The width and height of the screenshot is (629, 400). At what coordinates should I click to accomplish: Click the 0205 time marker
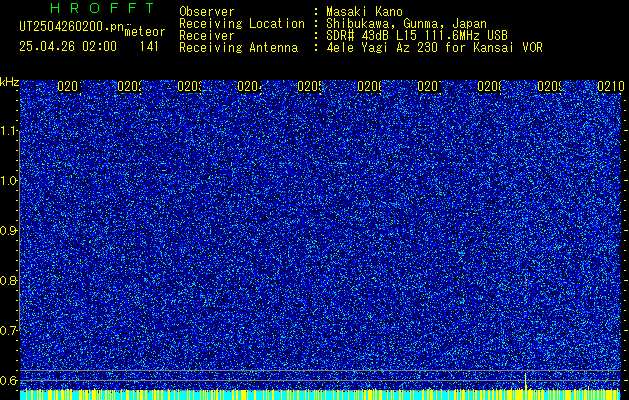coord(309,86)
